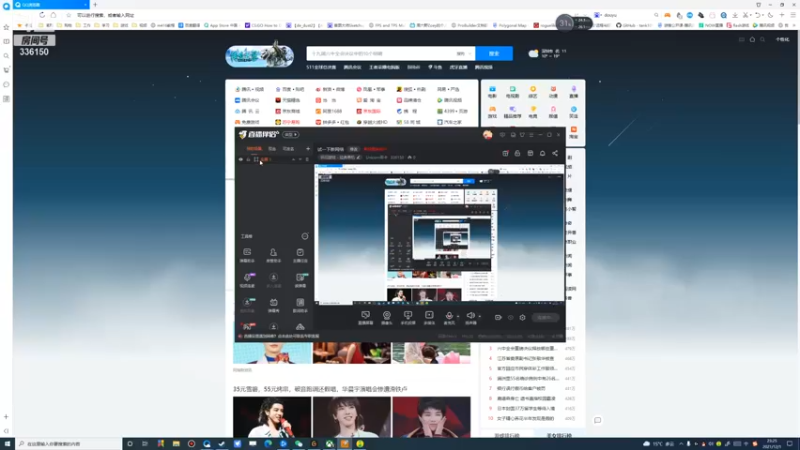Click the game banner logo beside the search box
Viewport: 800px width, 450px height.
point(260,55)
